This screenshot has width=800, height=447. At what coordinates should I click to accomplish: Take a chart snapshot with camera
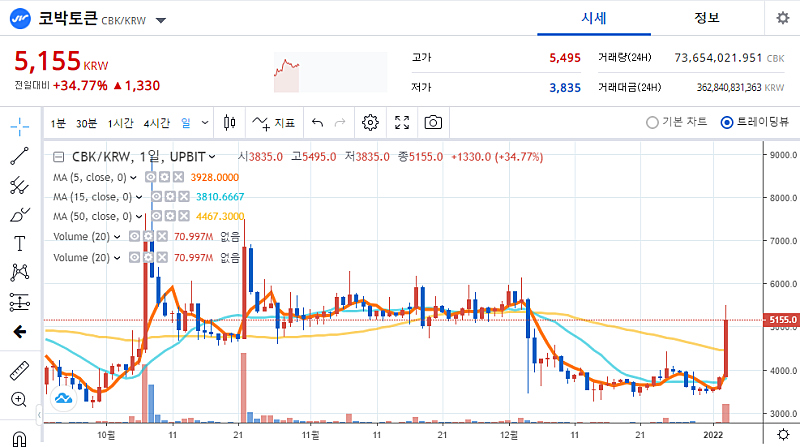tap(433, 122)
